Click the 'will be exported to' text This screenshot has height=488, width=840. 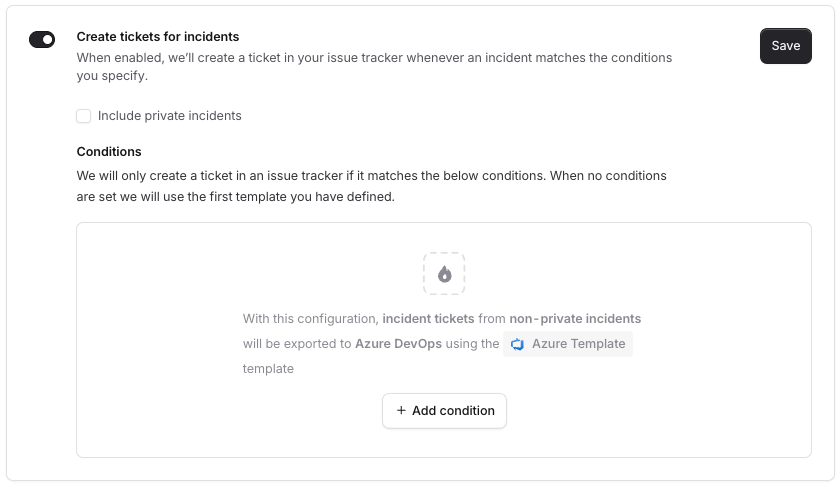[297, 344]
